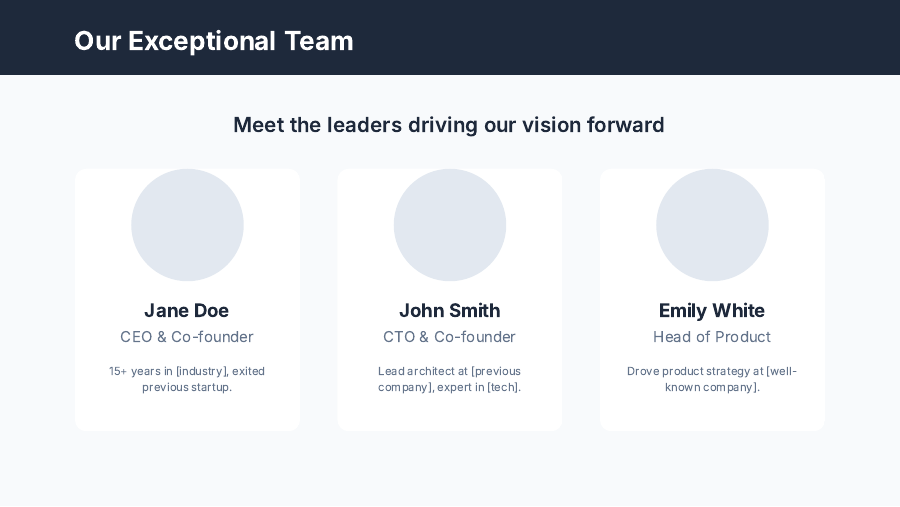
Task: Select the "[industry]" placeholder in Jane's bio
Action: (x=201, y=371)
